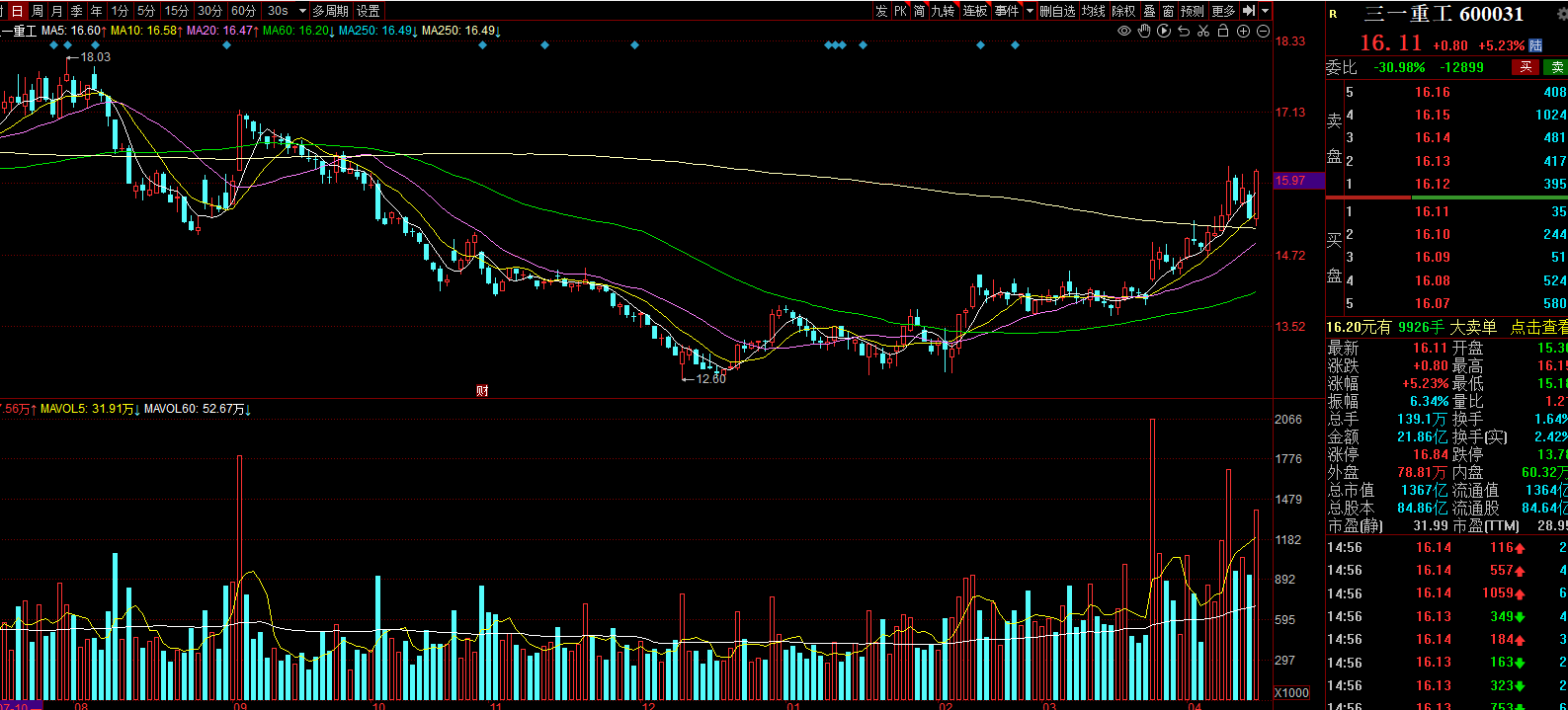Click 点击查看 link in large-order notice

(x=1538, y=327)
